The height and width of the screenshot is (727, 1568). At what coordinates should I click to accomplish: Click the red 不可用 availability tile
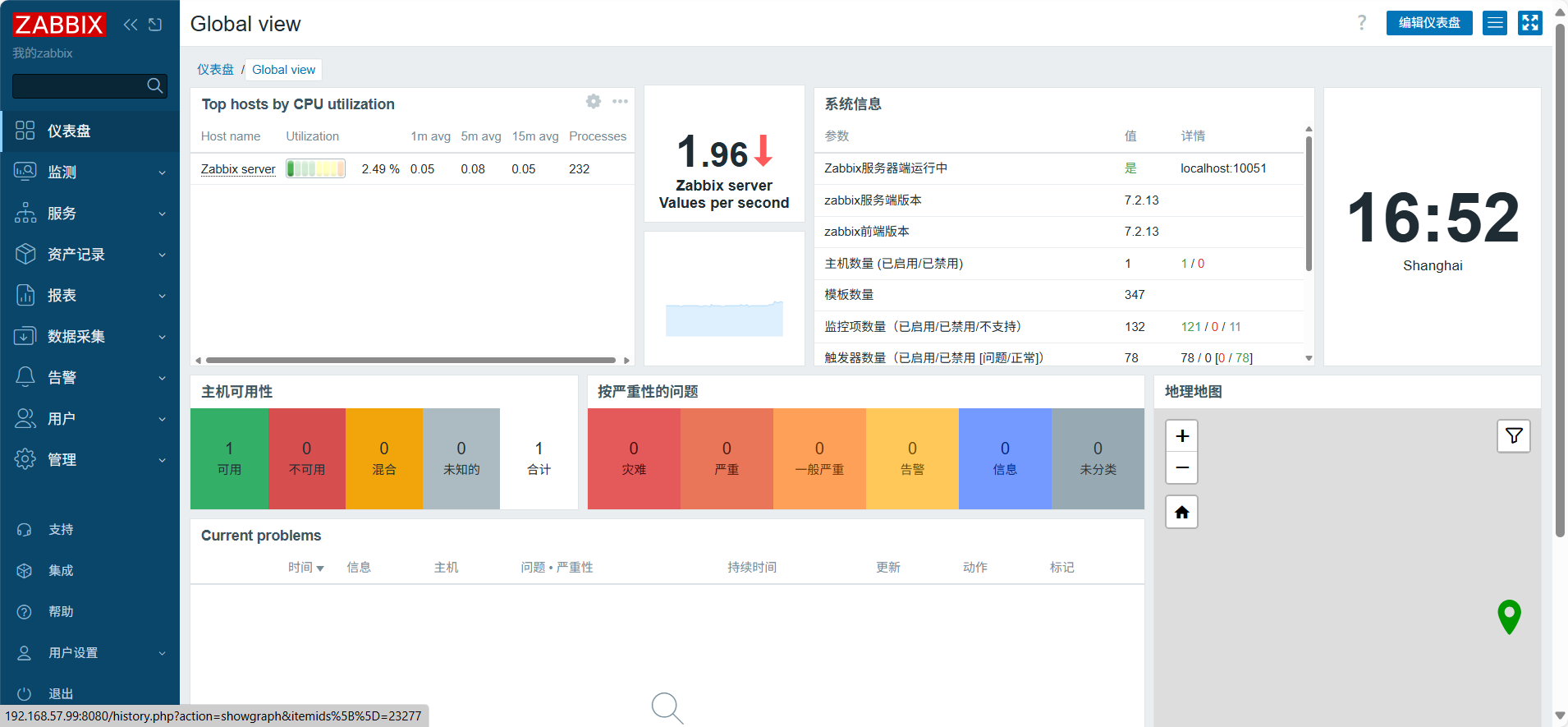point(307,458)
